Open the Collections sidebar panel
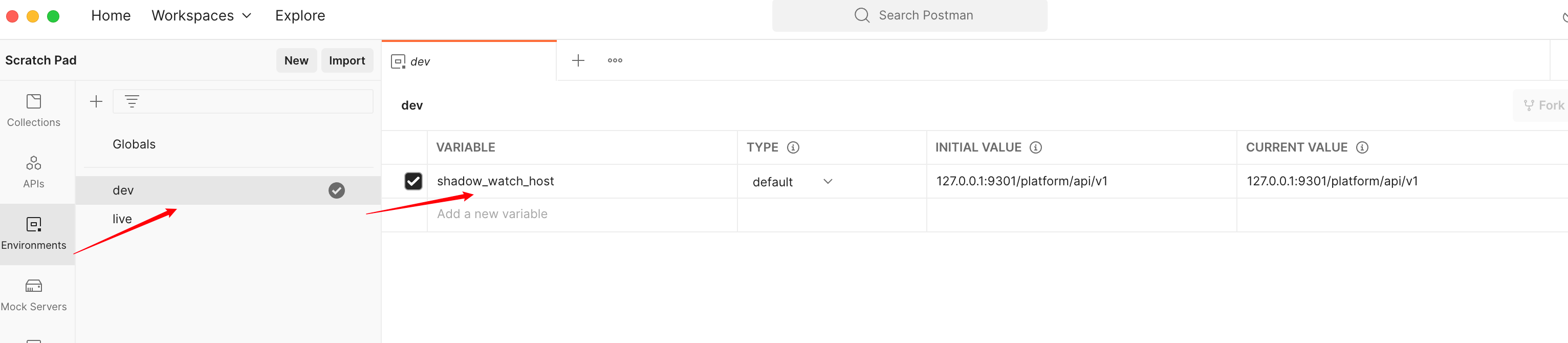The height and width of the screenshot is (343, 1568). pyautogui.click(x=33, y=110)
